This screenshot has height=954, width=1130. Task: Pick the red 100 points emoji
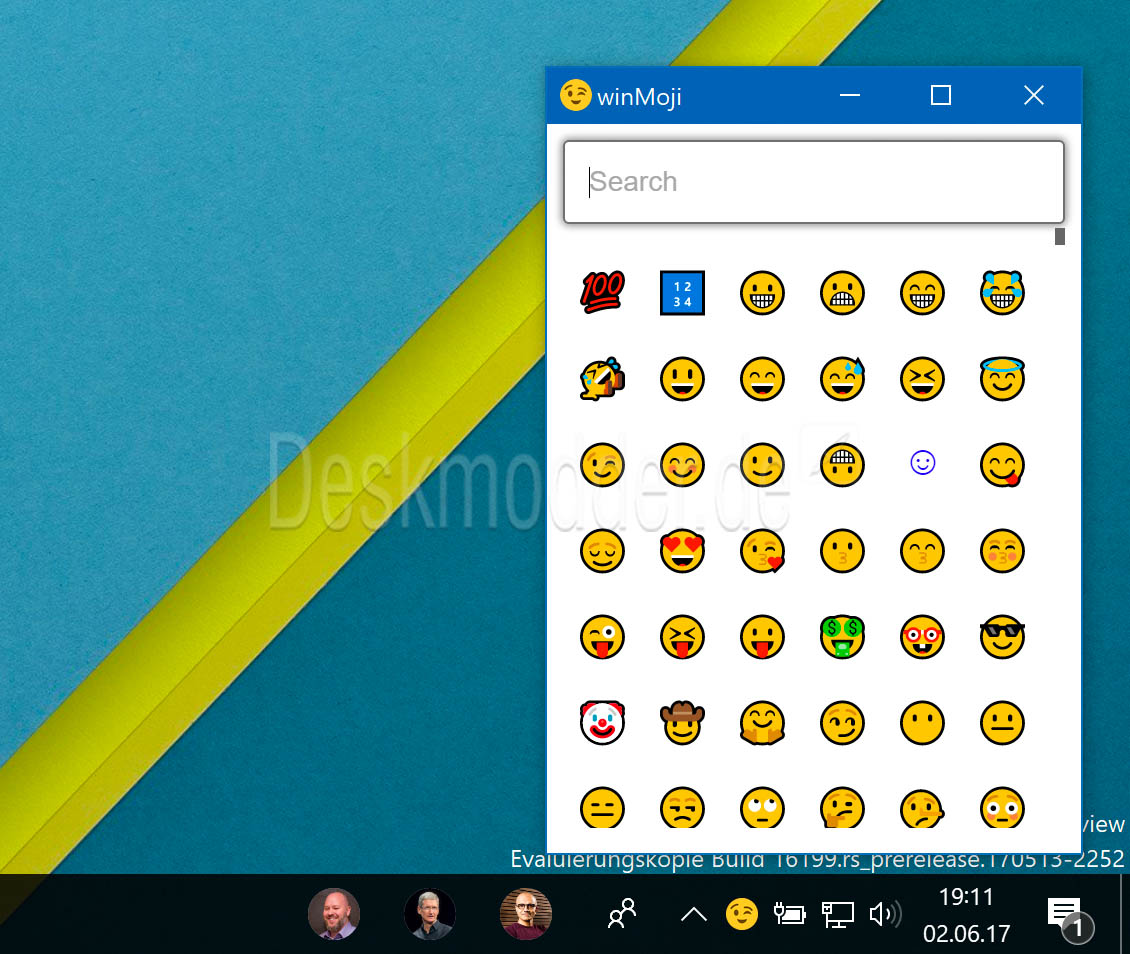point(602,293)
